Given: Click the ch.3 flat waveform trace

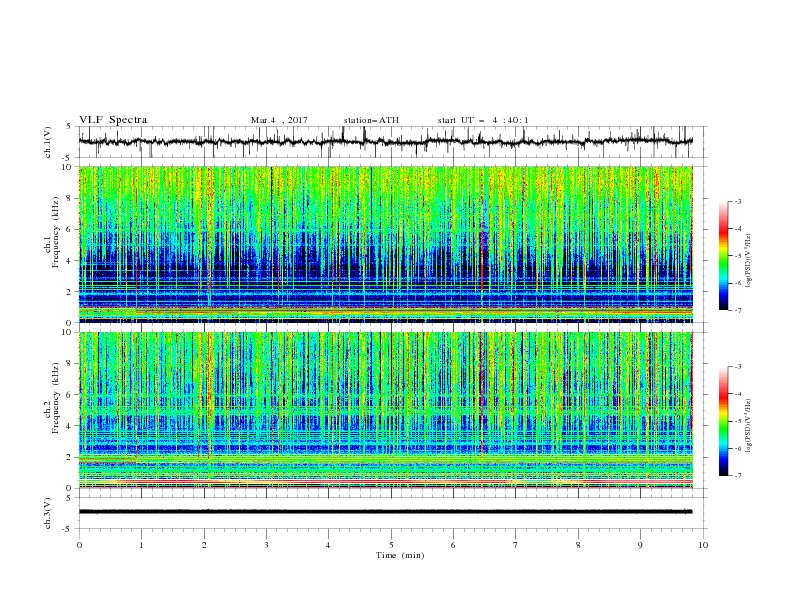Looking at the screenshot, I should [385, 512].
